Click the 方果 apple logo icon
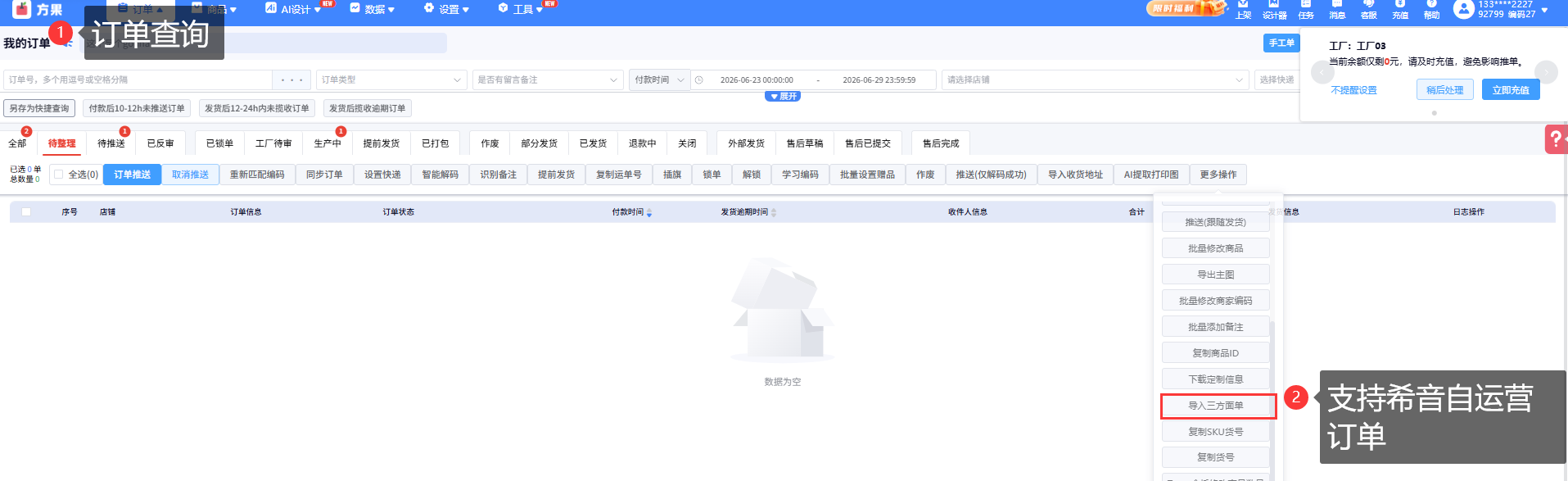 22,9
